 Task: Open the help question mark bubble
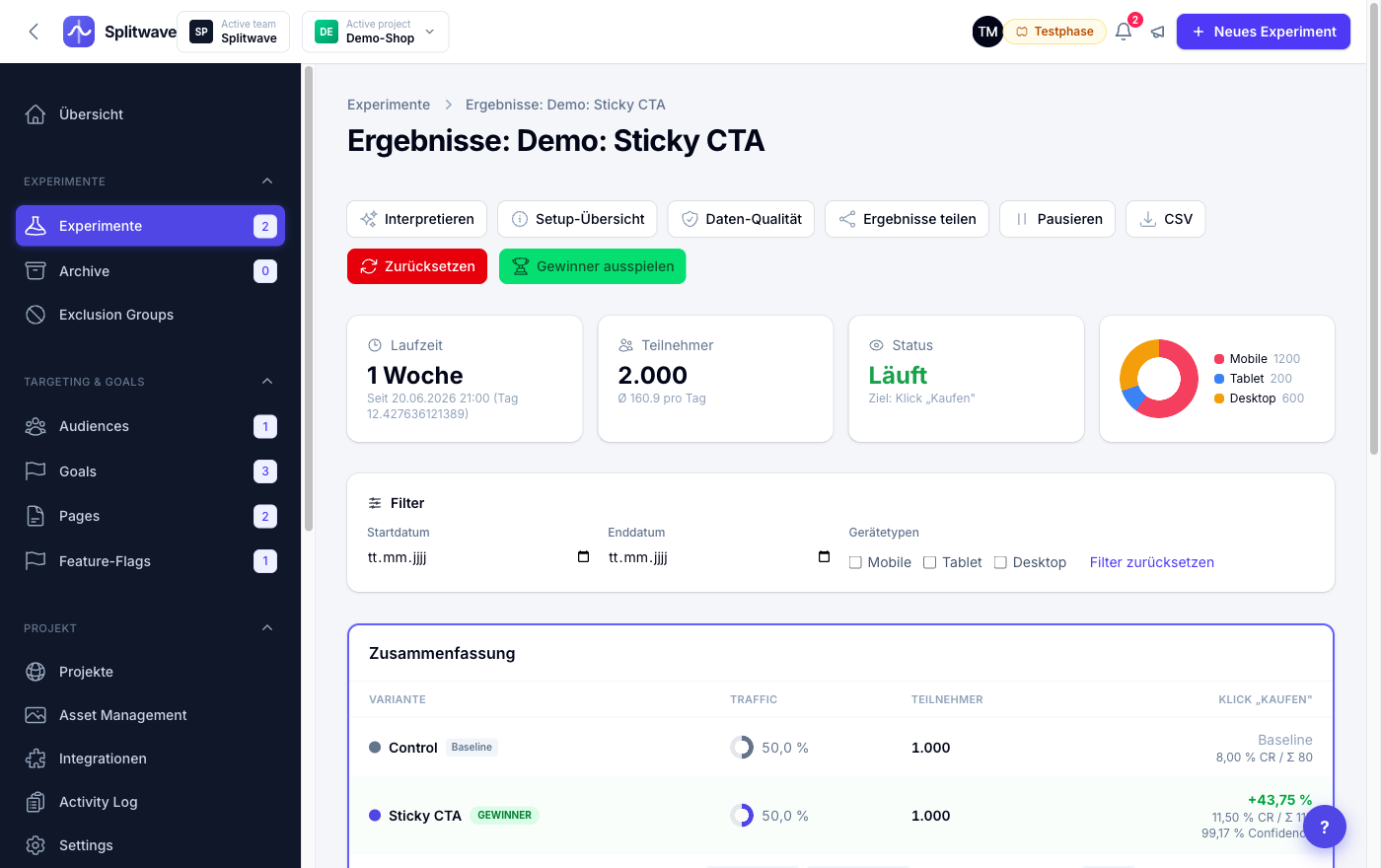coord(1325,827)
